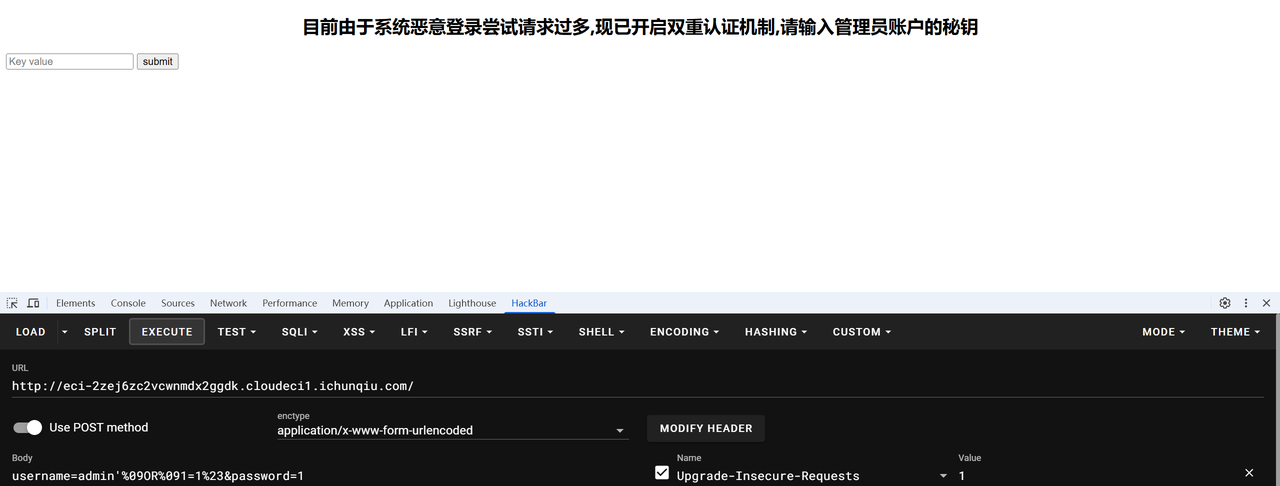1280x486 pixels.
Task: Switch to the Memory tab
Action: (x=350, y=303)
